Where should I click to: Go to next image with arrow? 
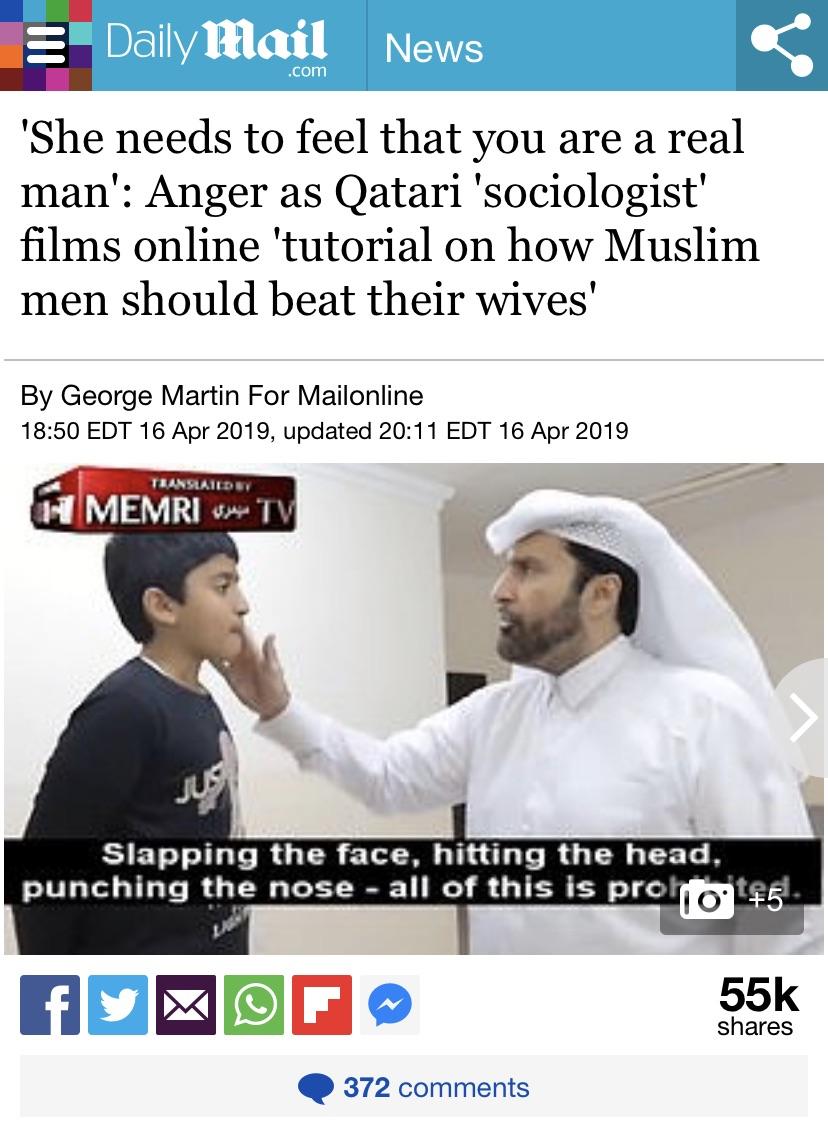(x=802, y=717)
